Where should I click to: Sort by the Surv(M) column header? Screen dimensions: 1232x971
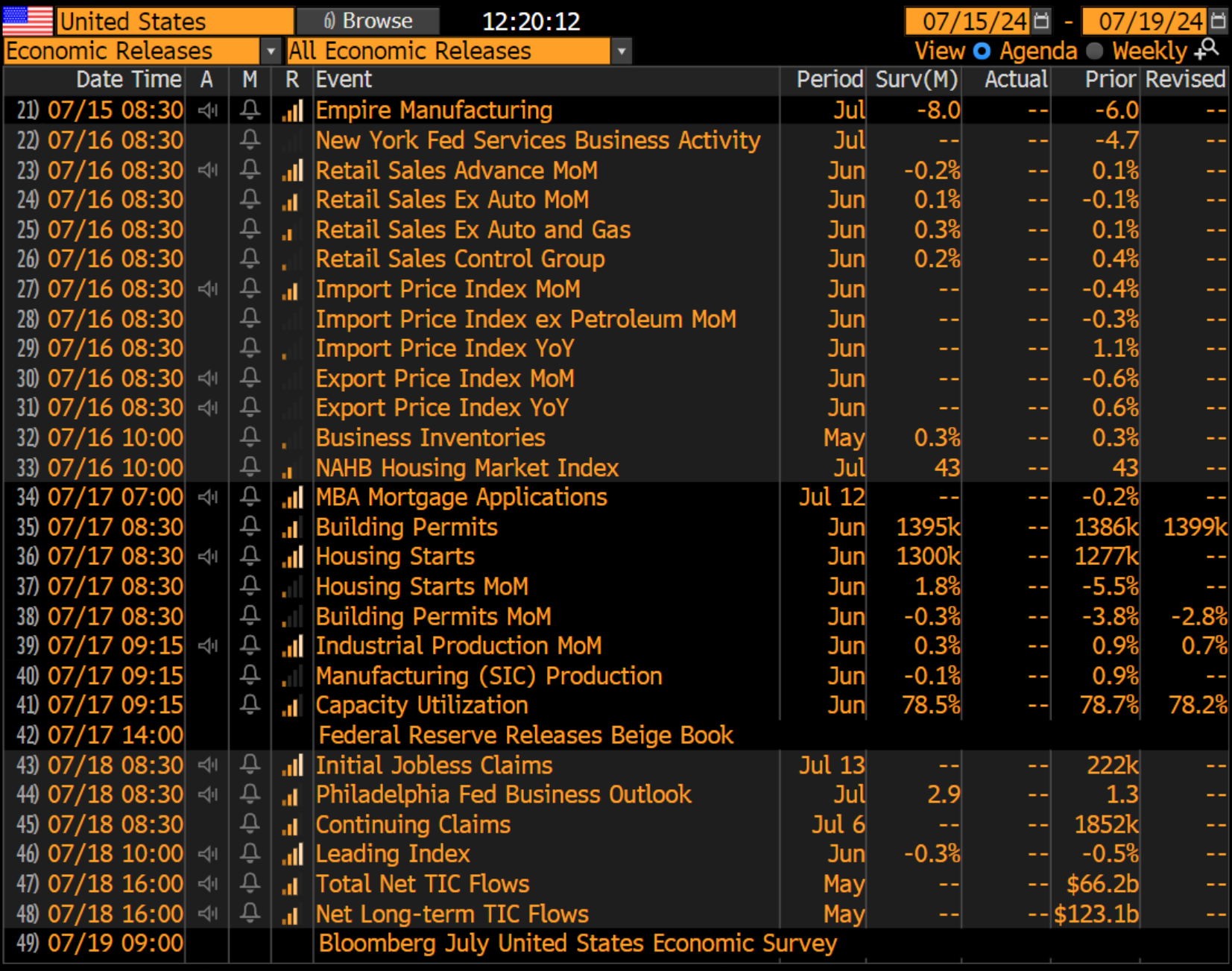click(x=917, y=80)
